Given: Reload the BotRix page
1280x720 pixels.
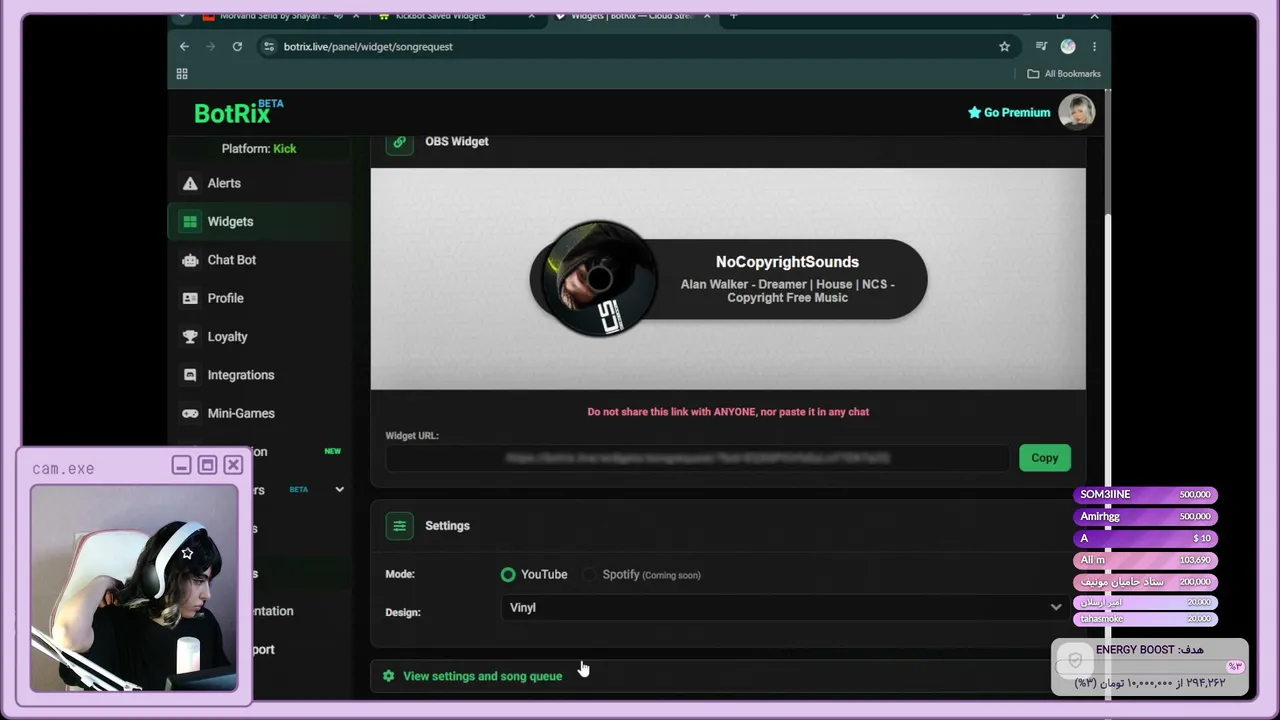Looking at the screenshot, I should [x=237, y=47].
